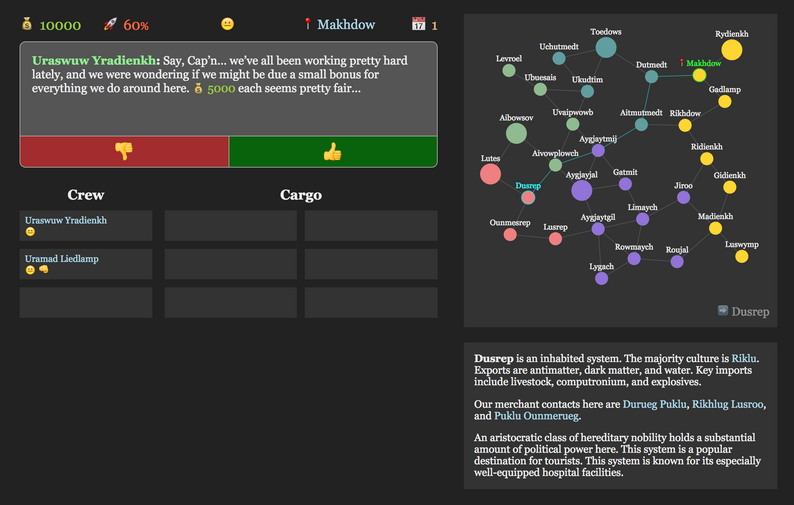Select the Toedows system on map
794x505 pixels.
tap(605, 47)
